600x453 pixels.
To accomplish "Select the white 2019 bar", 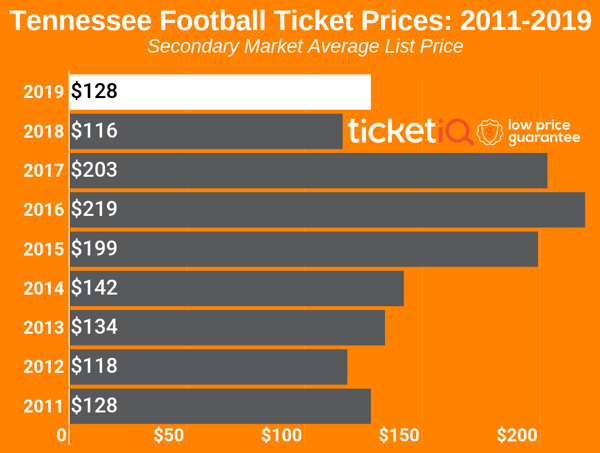I will (220, 92).
